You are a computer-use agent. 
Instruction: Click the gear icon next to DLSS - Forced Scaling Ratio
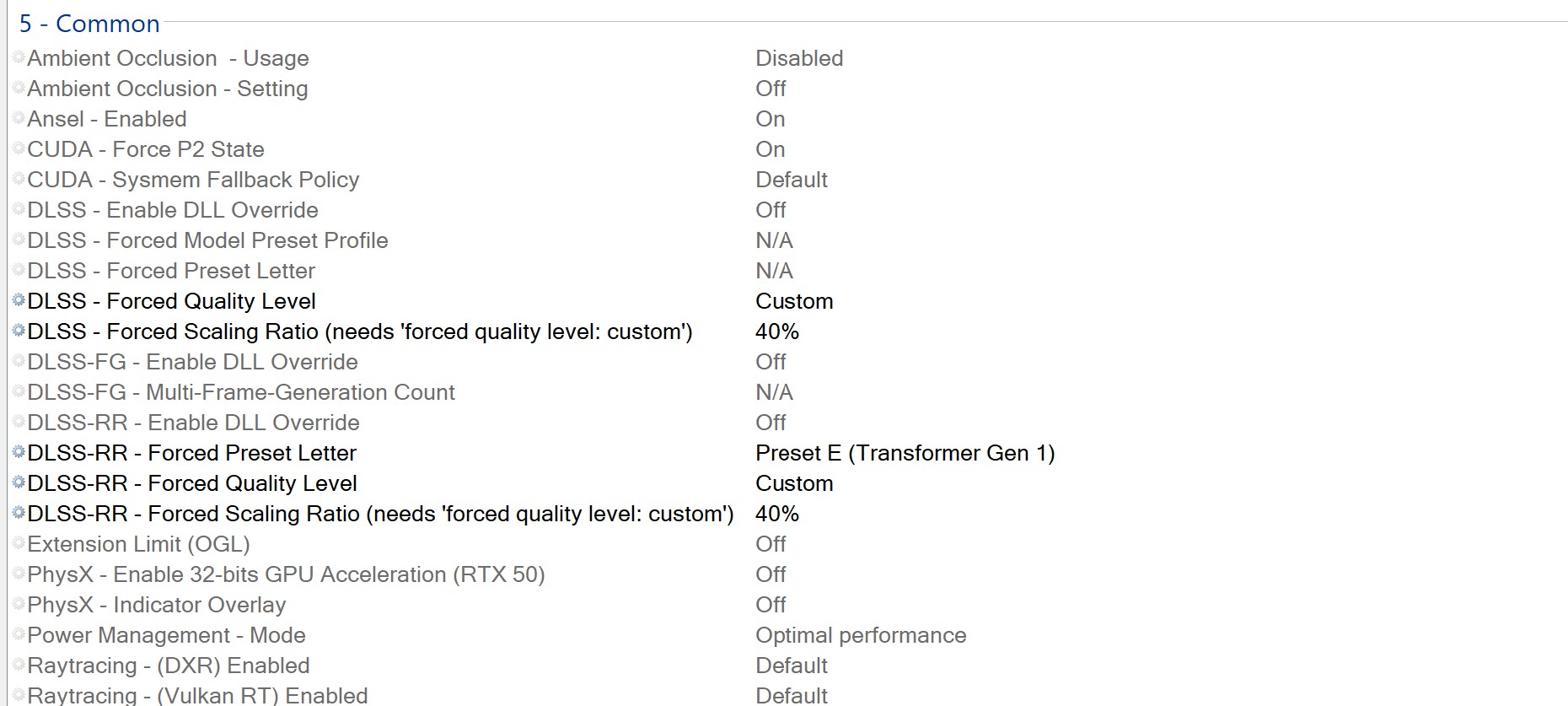point(19,331)
